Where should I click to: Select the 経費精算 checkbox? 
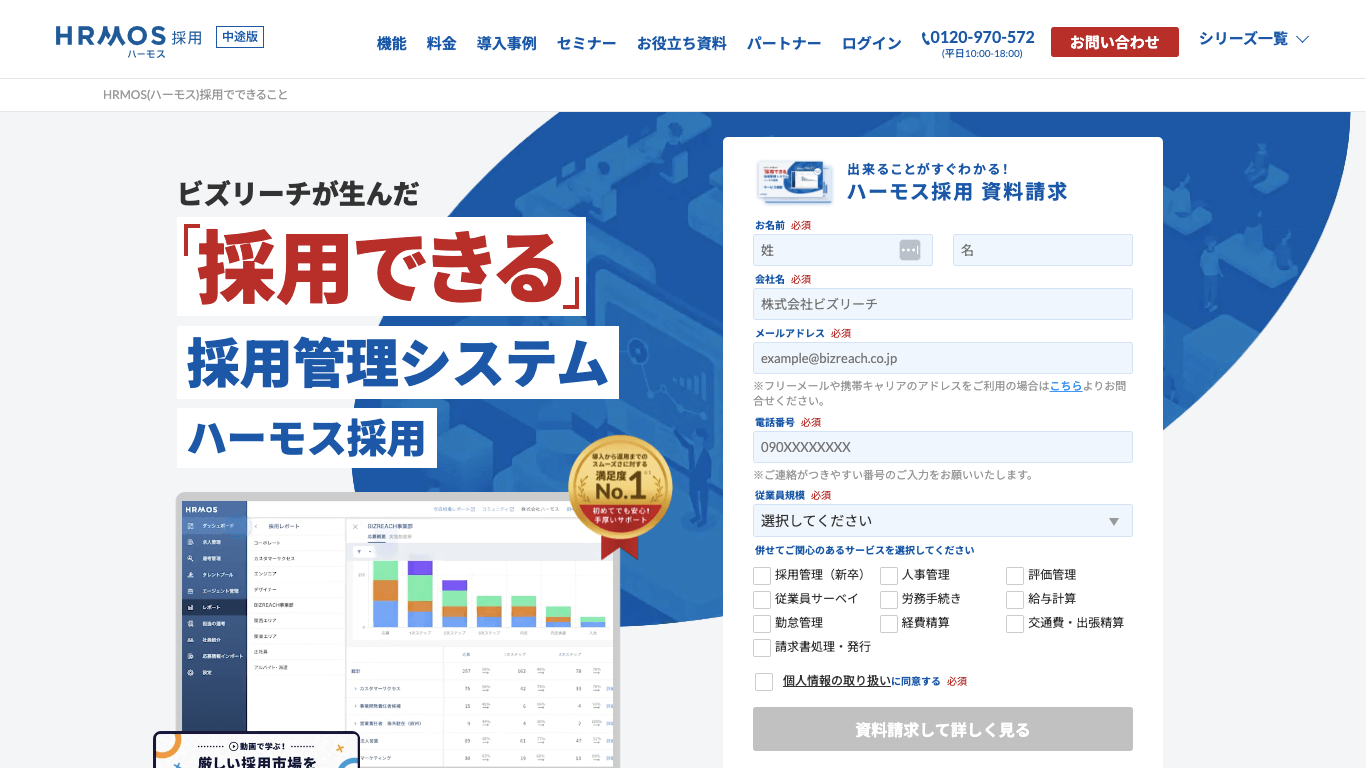pos(889,623)
